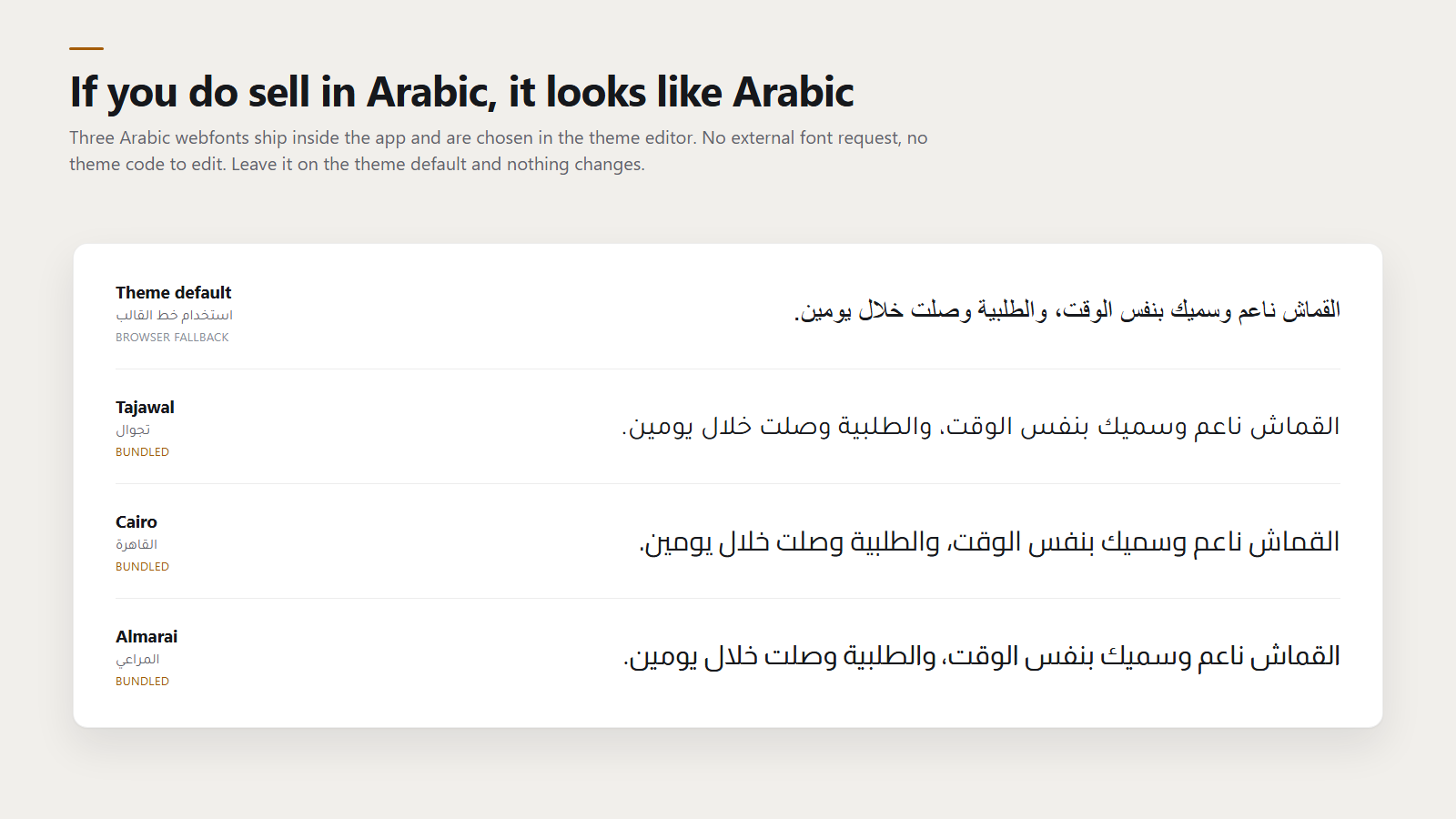Click the Arabic name under Tajawal
This screenshot has height=819, width=1456.
tap(133, 430)
